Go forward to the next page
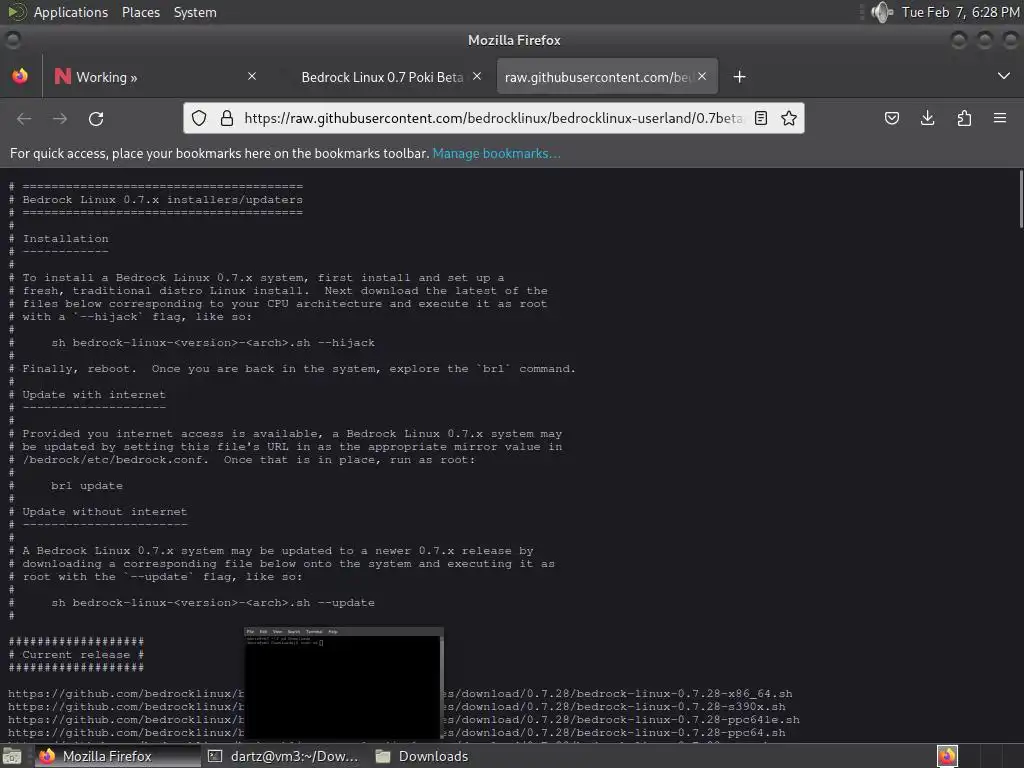The height and width of the screenshot is (768, 1024). point(60,119)
